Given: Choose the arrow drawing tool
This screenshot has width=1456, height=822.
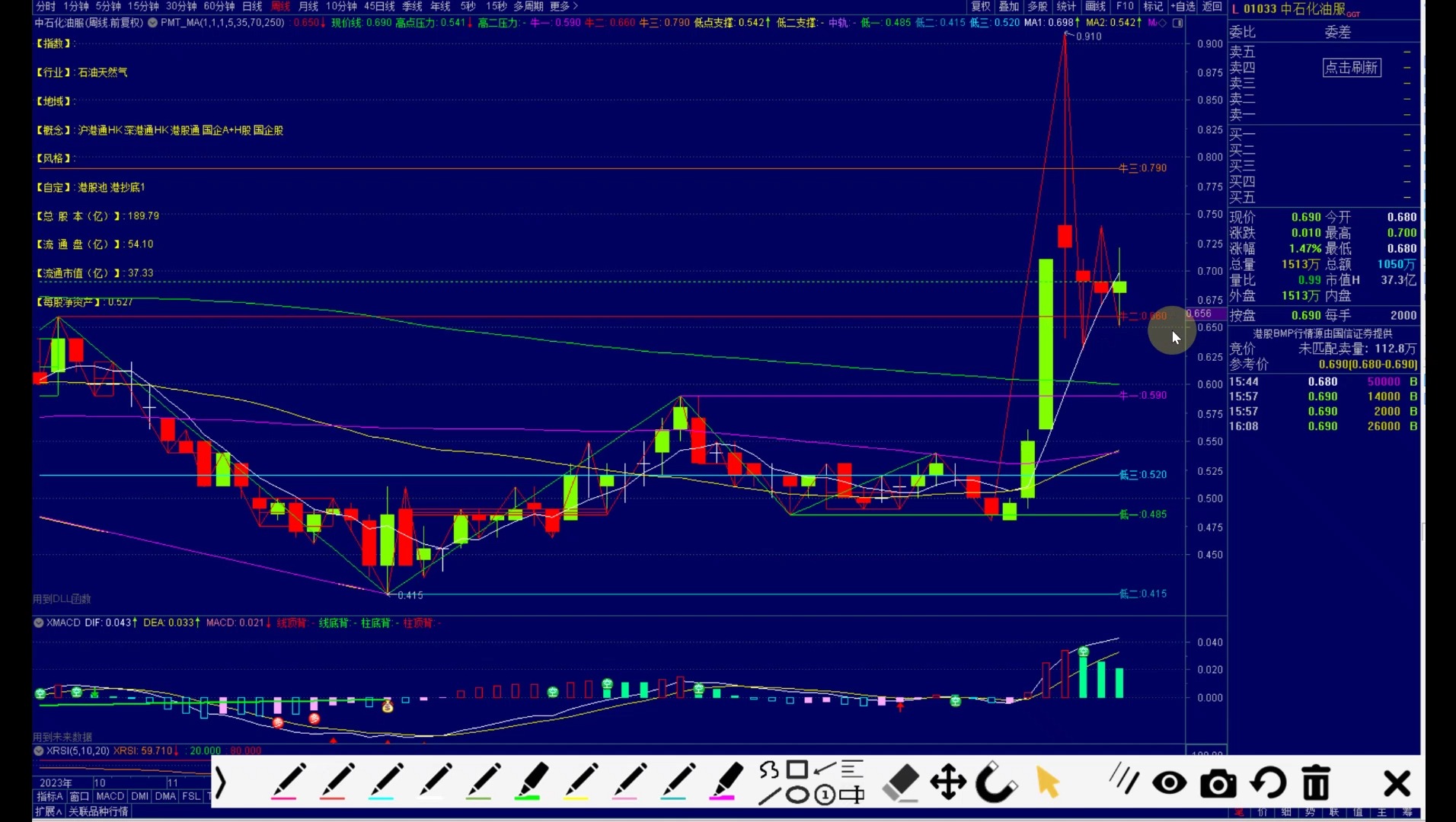Looking at the screenshot, I should click(x=824, y=769).
